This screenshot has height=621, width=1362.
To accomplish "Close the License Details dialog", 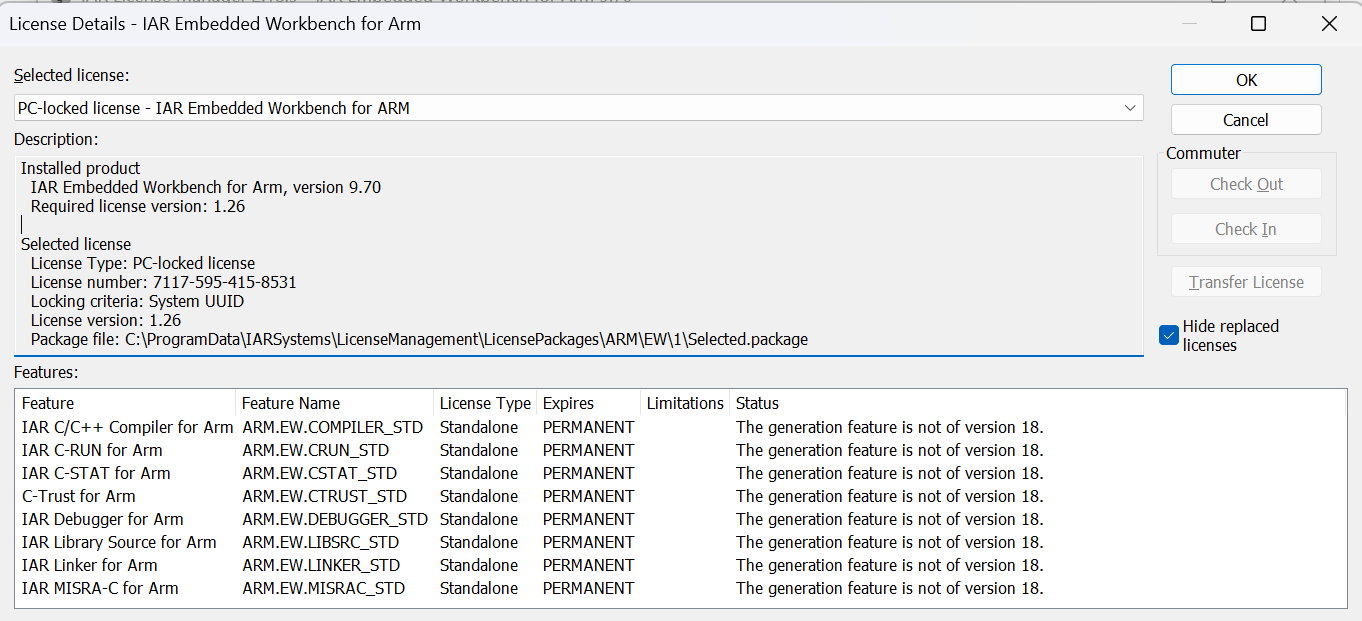I will click(1328, 24).
